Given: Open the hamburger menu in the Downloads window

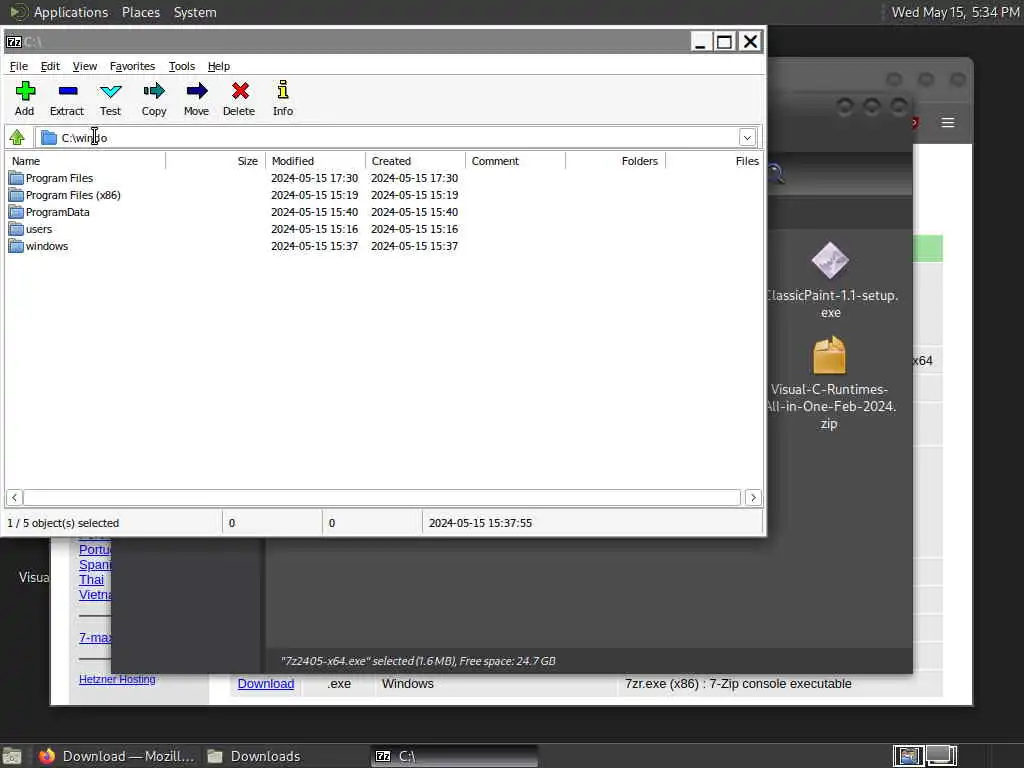Looking at the screenshot, I should [948, 122].
